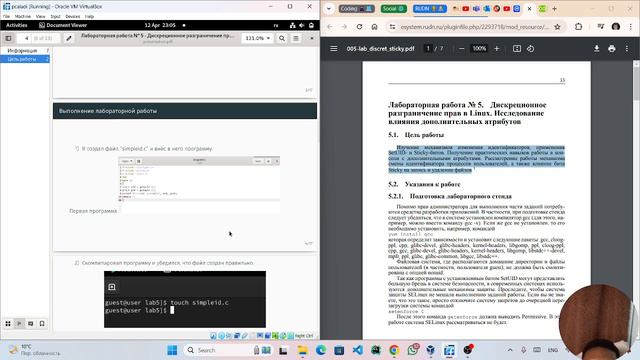Click the search magnifier in Document Viewer
The height and width of the screenshot is (360, 640).
click(x=282, y=38)
